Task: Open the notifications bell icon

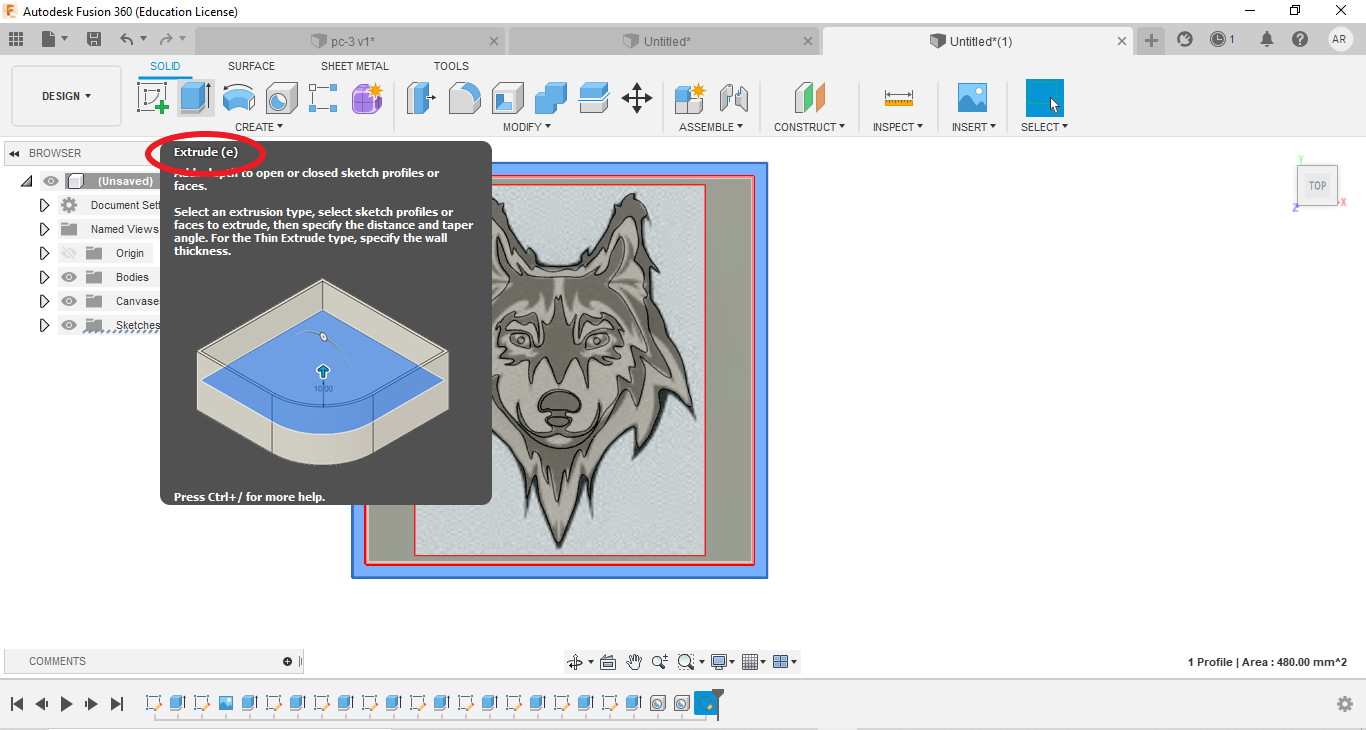Action: tap(1267, 40)
